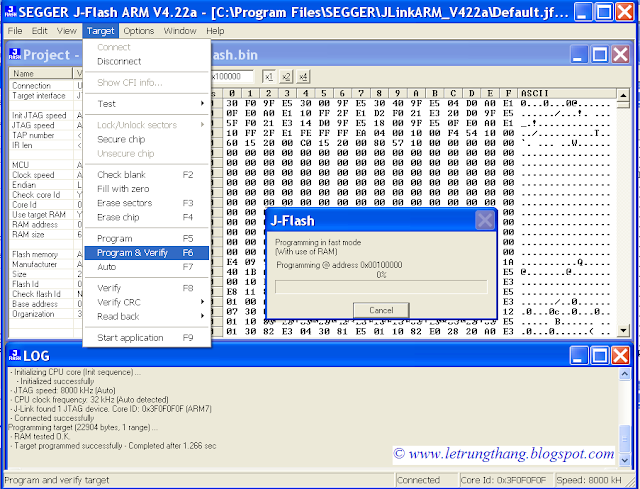Set hex view to x1 width

click(268, 77)
